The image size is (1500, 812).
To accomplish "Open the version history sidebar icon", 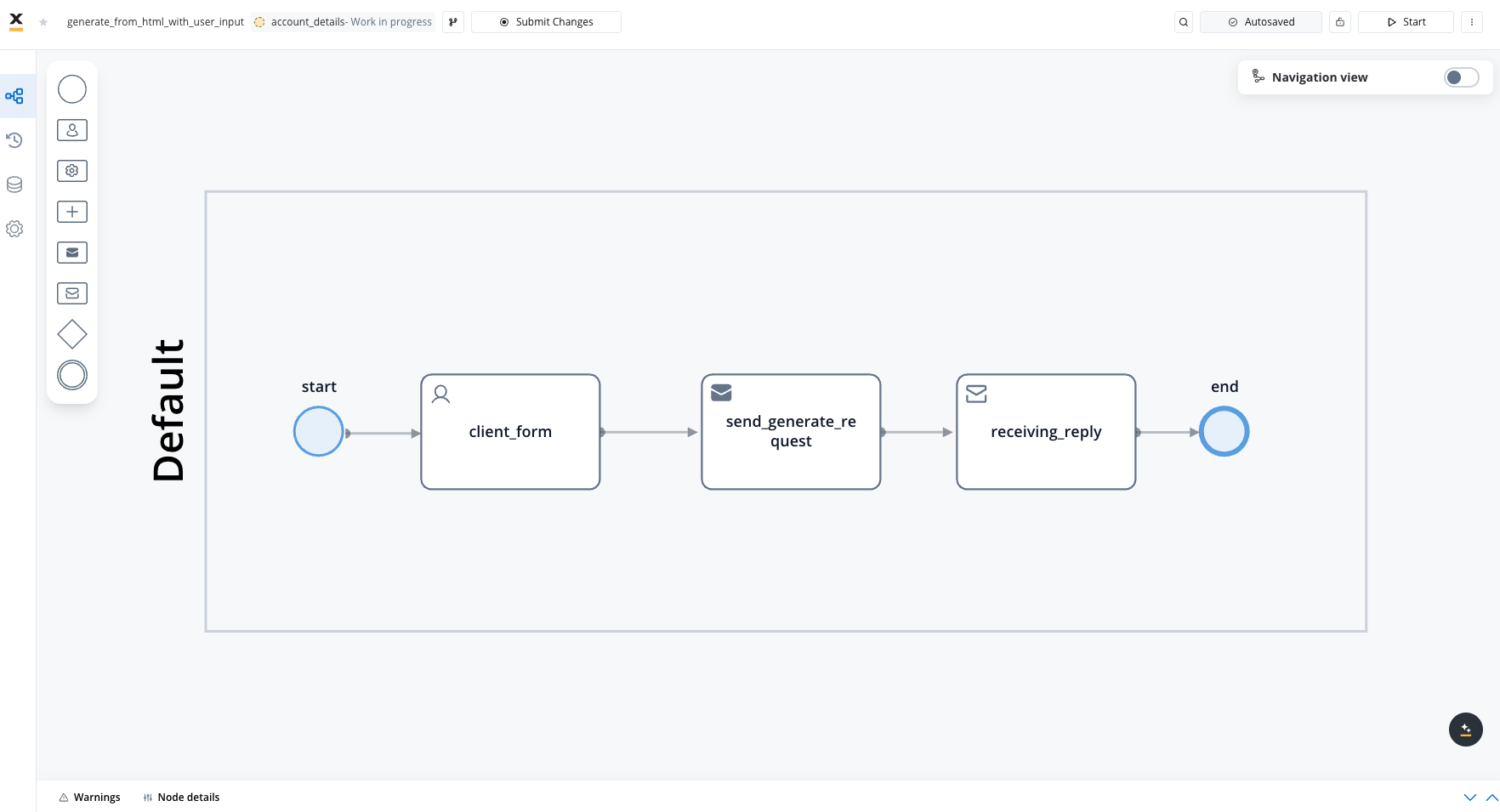I will 14,140.
